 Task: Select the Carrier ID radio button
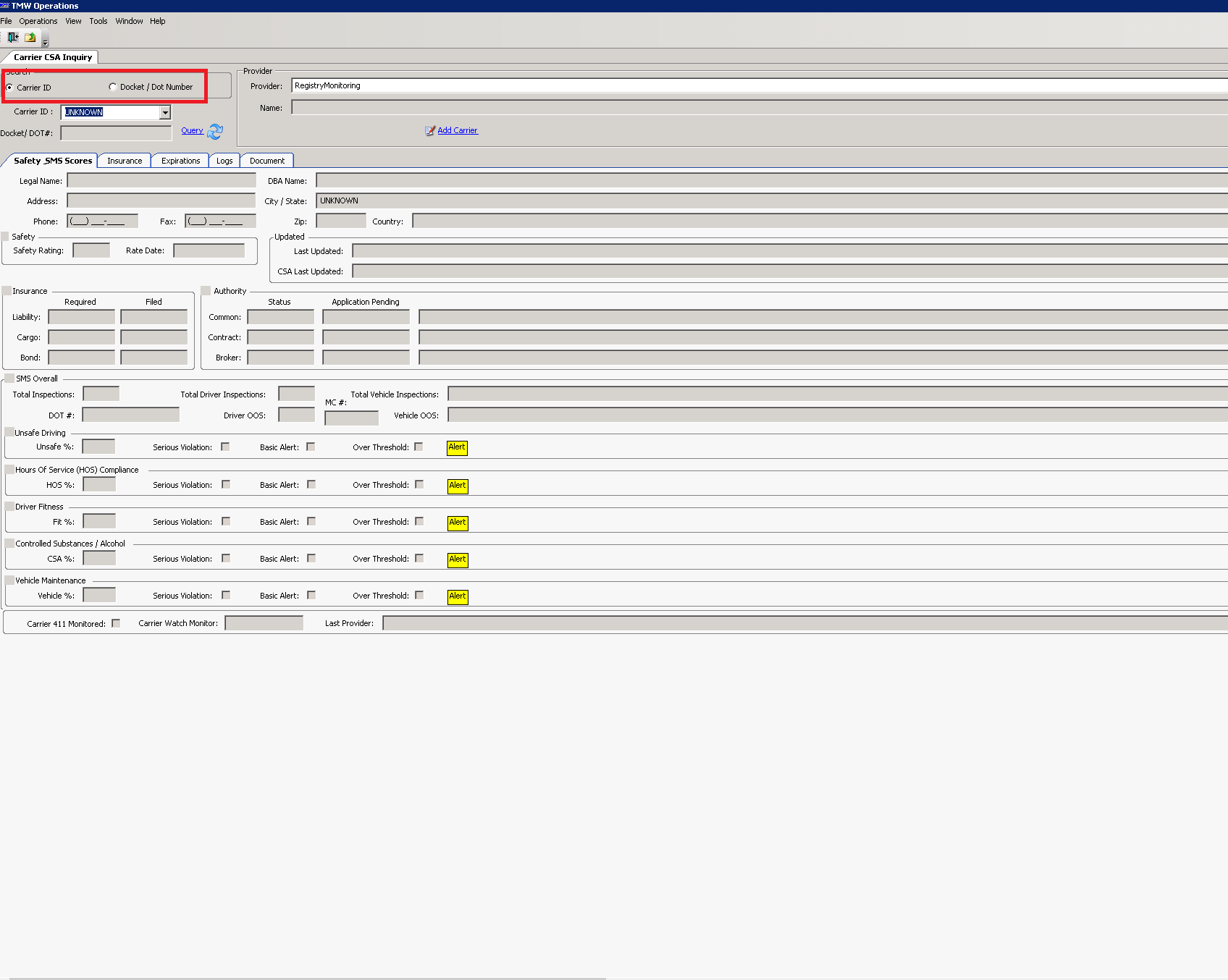9,88
